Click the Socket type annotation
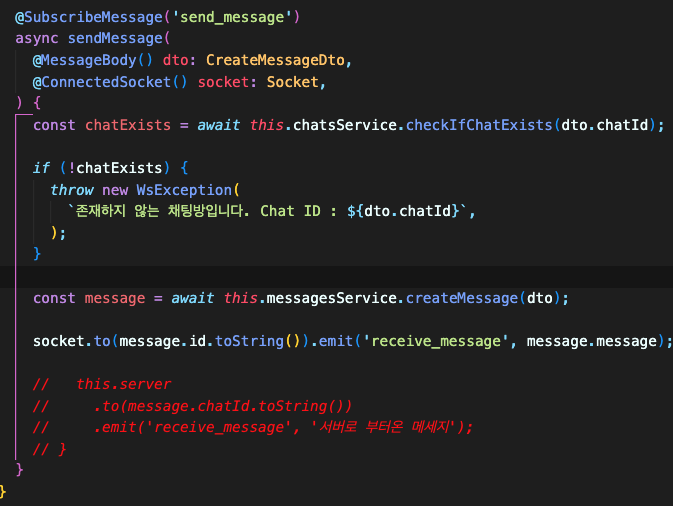Viewport: 673px width, 506px height. (292, 82)
